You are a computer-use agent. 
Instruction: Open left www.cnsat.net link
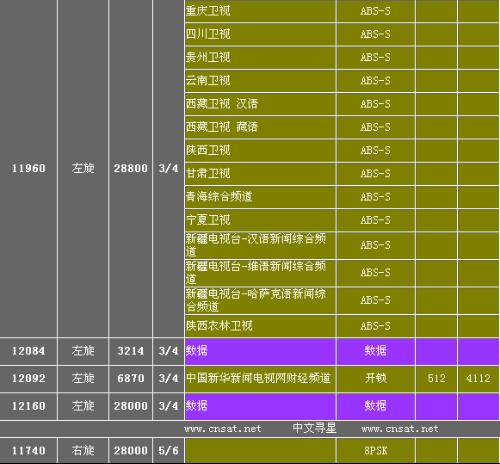(x=223, y=429)
